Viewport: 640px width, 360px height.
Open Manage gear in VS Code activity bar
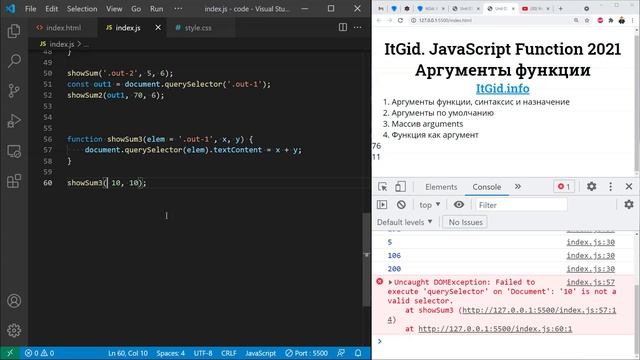coord(14,330)
